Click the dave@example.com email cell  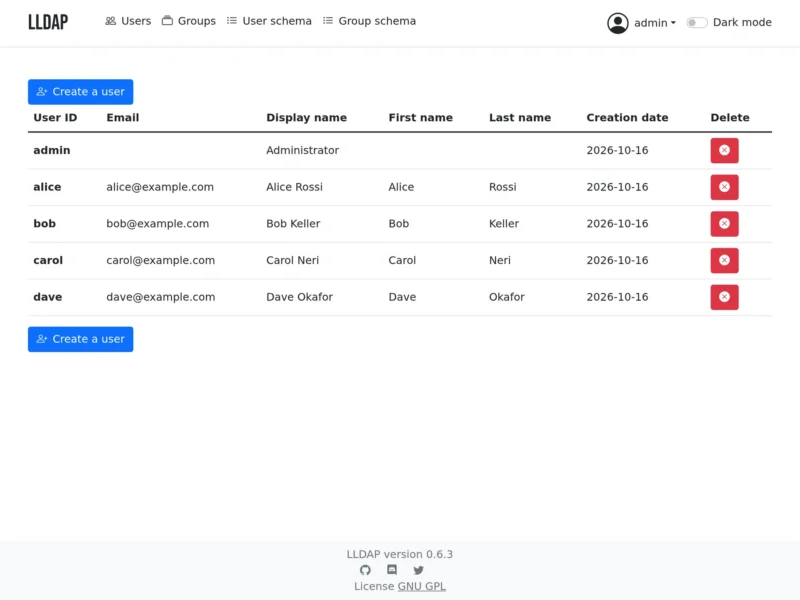pos(161,297)
